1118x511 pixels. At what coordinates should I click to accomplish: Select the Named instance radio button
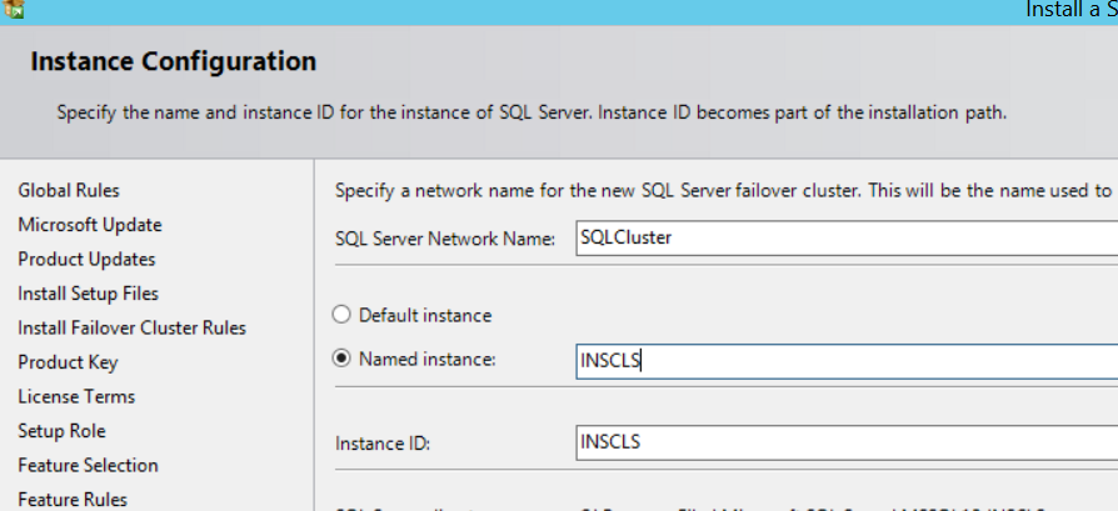(x=342, y=358)
